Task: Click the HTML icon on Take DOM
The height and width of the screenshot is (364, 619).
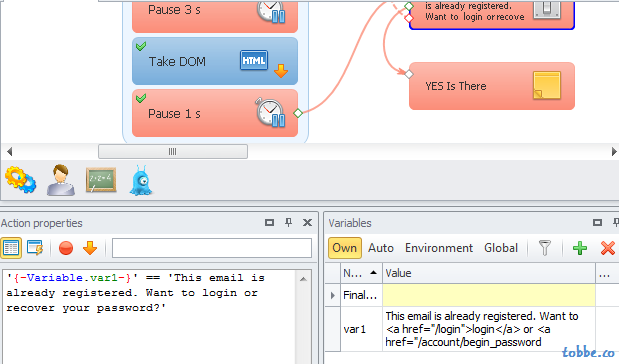Action: click(254, 60)
